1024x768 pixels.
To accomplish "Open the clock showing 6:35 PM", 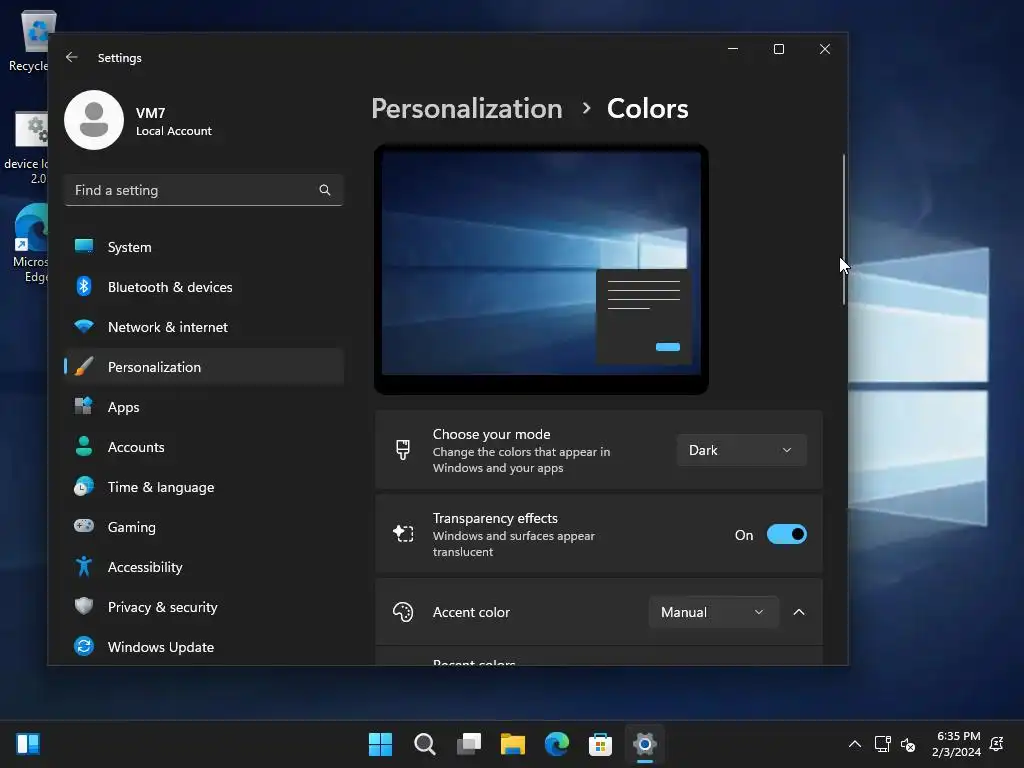I will pyautogui.click(x=957, y=744).
